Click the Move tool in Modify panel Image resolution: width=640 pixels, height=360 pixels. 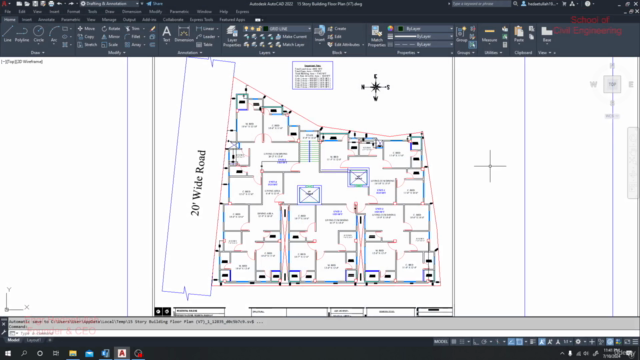coord(86,29)
